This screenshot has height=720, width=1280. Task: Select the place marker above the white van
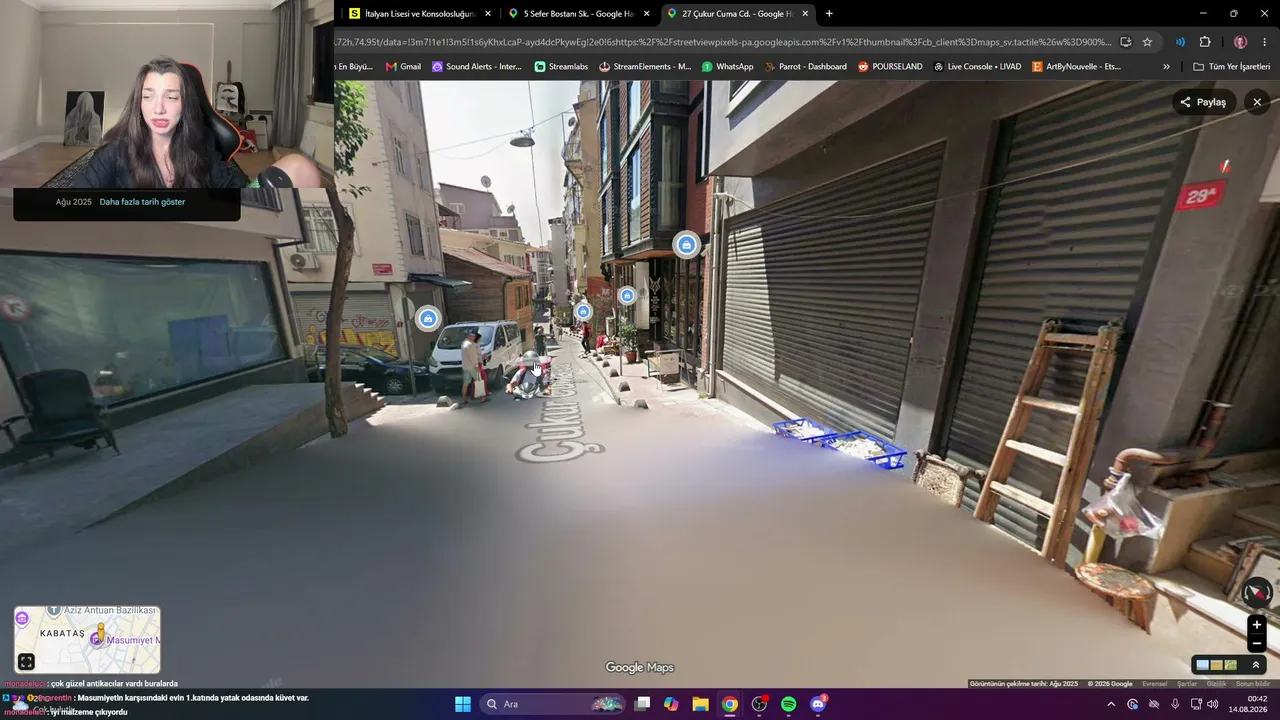click(x=428, y=319)
